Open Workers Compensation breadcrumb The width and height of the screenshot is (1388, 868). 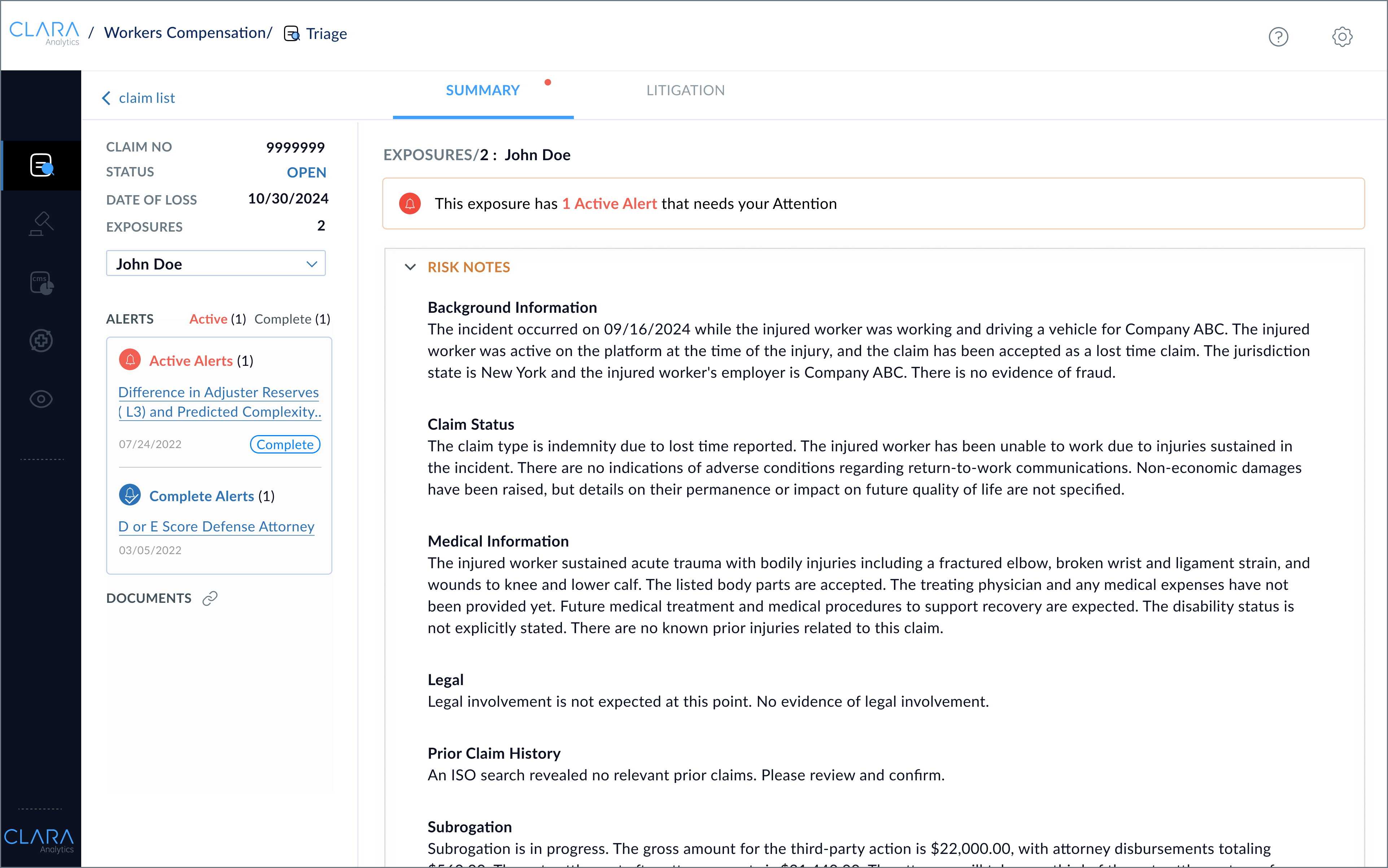tap(185, 33)
